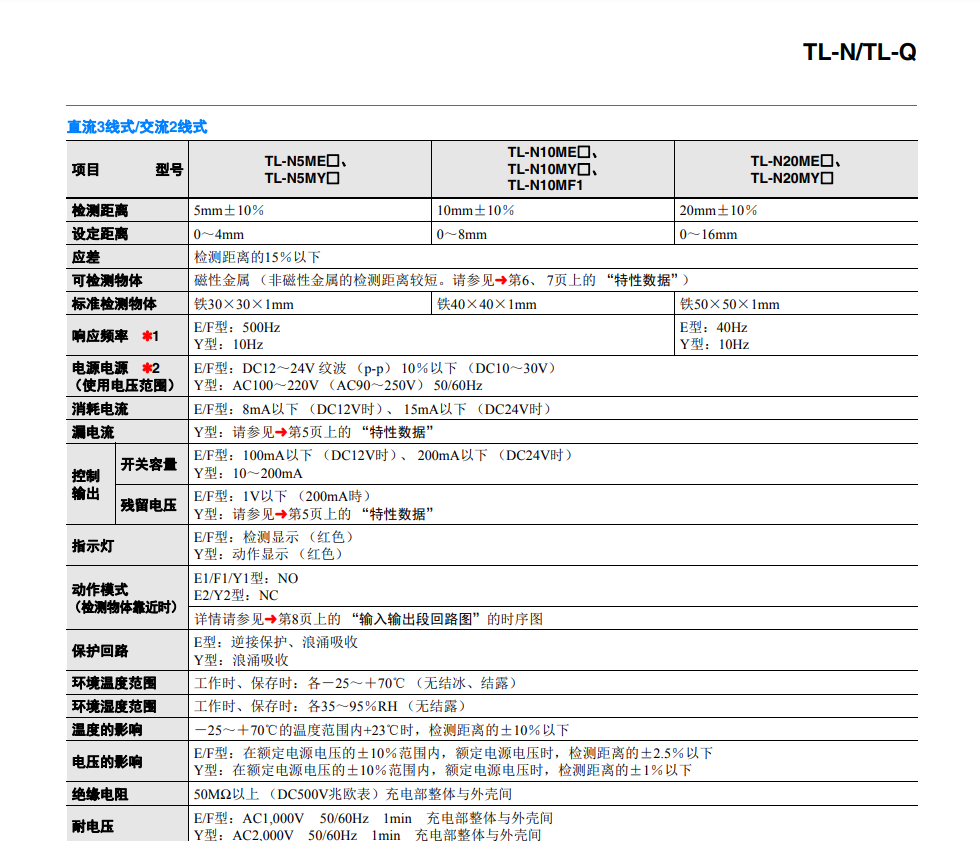Click the ±2.5%以下 voltage influence line
This screenshot has height=841, width=980.
click(453, 754)
